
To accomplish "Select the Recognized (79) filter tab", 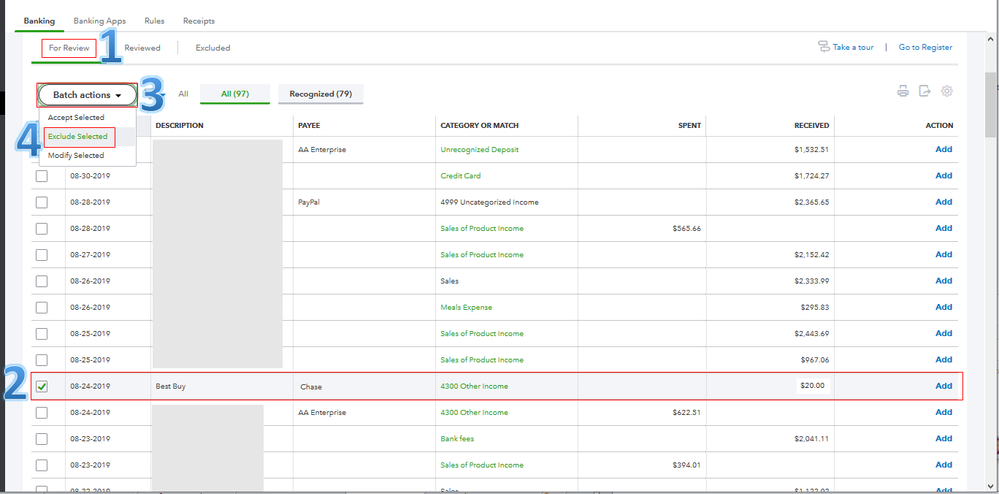I will pyautogui.click(x=320, y=94).
